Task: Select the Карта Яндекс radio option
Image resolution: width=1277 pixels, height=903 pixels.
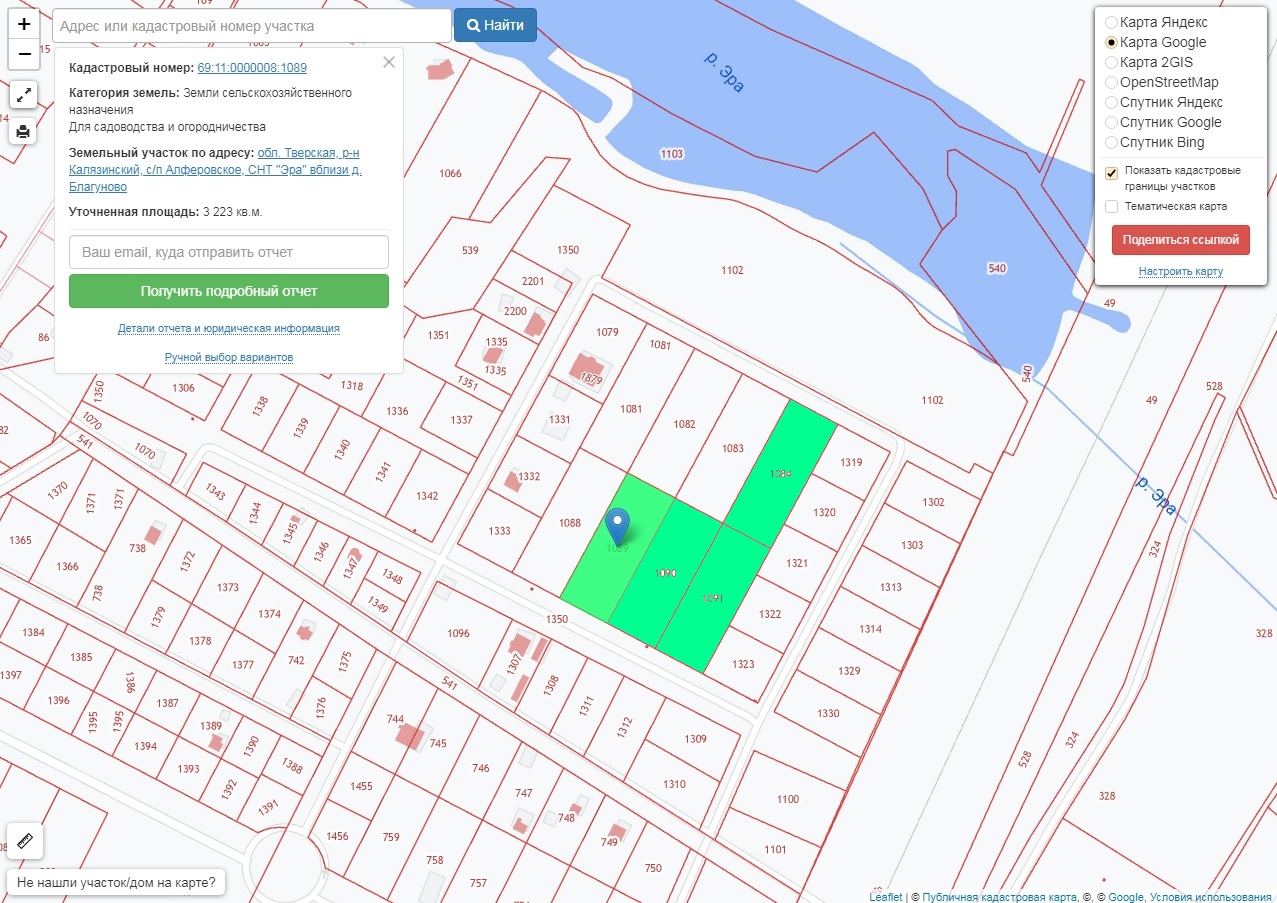Action: coord(1111,22)
